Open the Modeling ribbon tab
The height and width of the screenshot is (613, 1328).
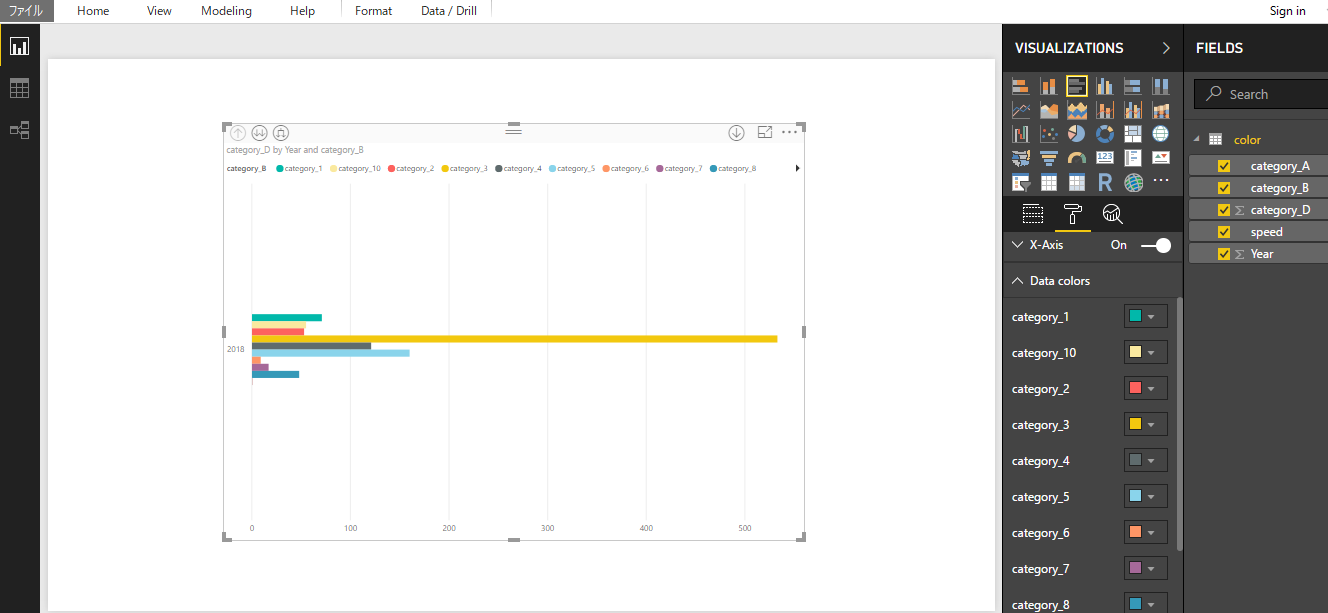tap(226, 11)
